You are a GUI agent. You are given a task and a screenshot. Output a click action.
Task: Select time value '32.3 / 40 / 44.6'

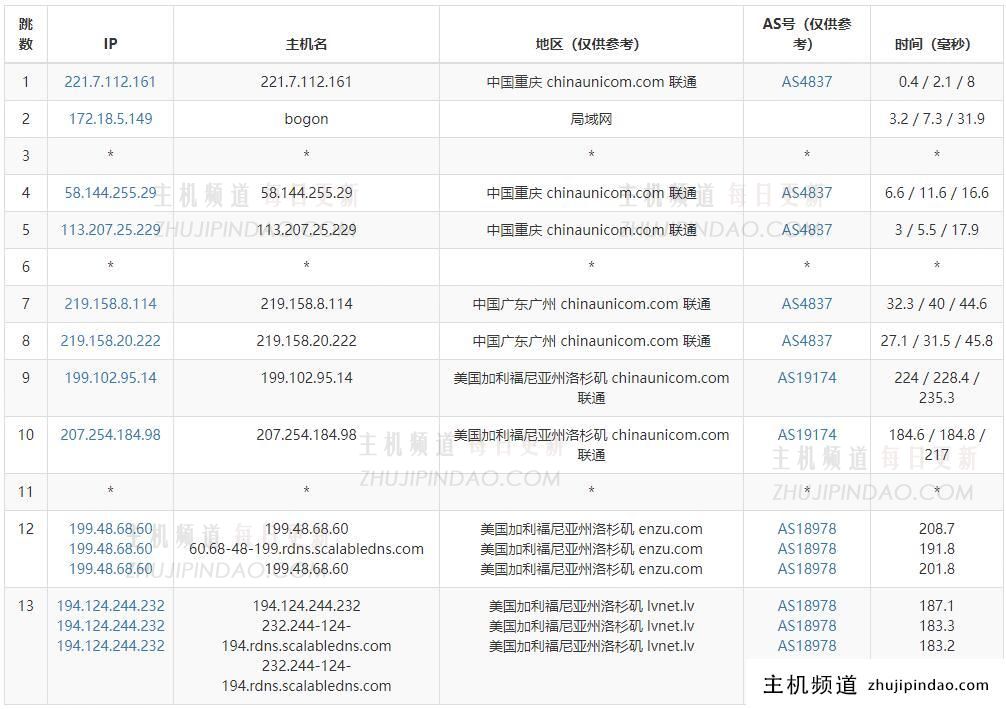pos(936,303)
